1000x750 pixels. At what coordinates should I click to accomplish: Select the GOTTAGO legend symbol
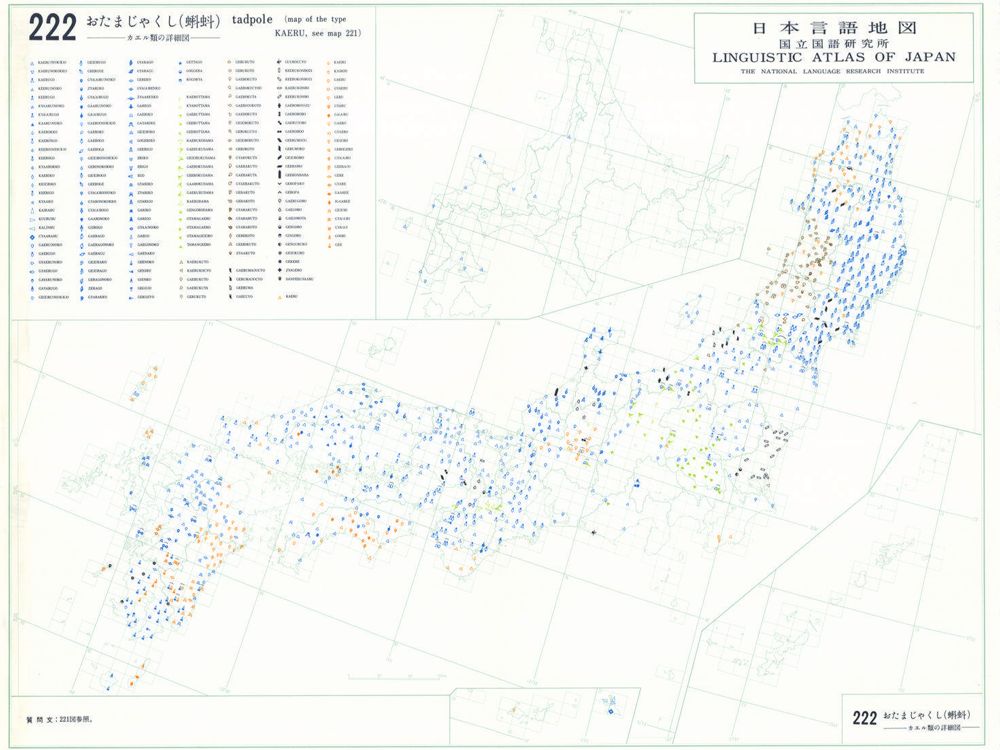[179, 62]
